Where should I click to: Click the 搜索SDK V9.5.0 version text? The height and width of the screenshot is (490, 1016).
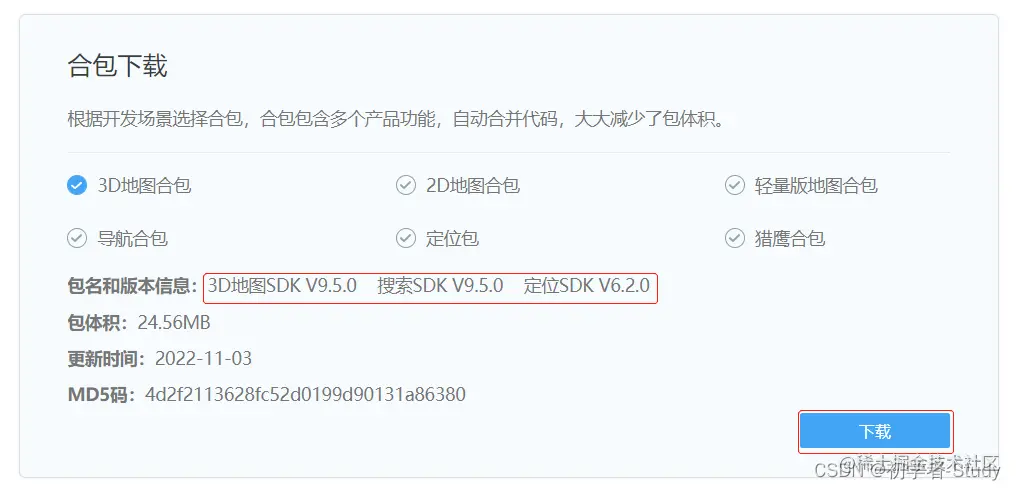coord(441,286)
